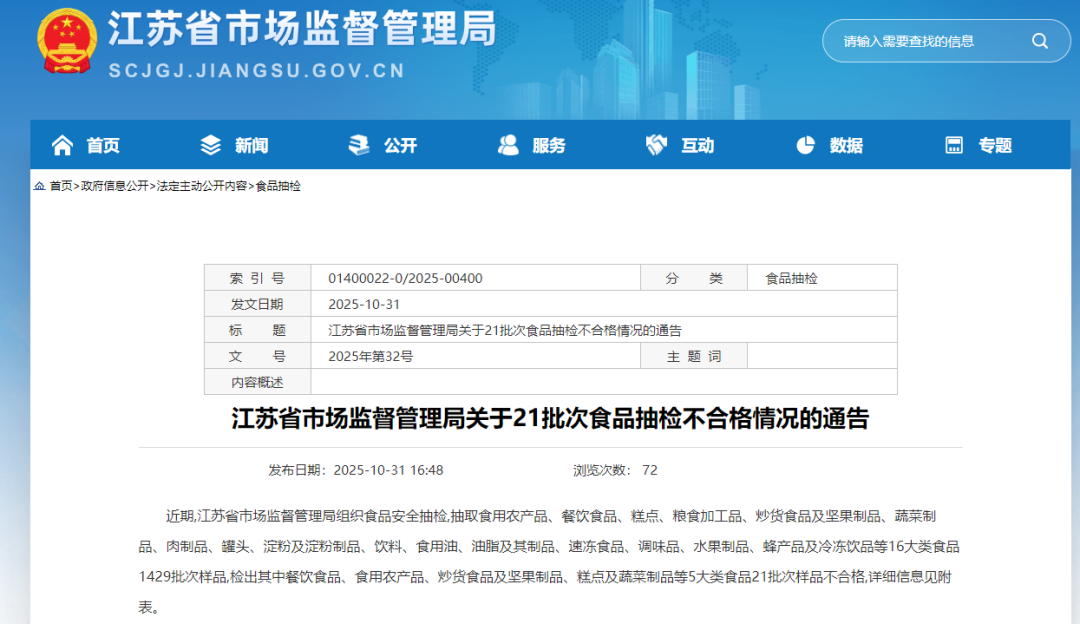Go to 首页 via breadcrumb link
Image resolution: width=1080 pixels, height=624 pixels.
(61, 186)
